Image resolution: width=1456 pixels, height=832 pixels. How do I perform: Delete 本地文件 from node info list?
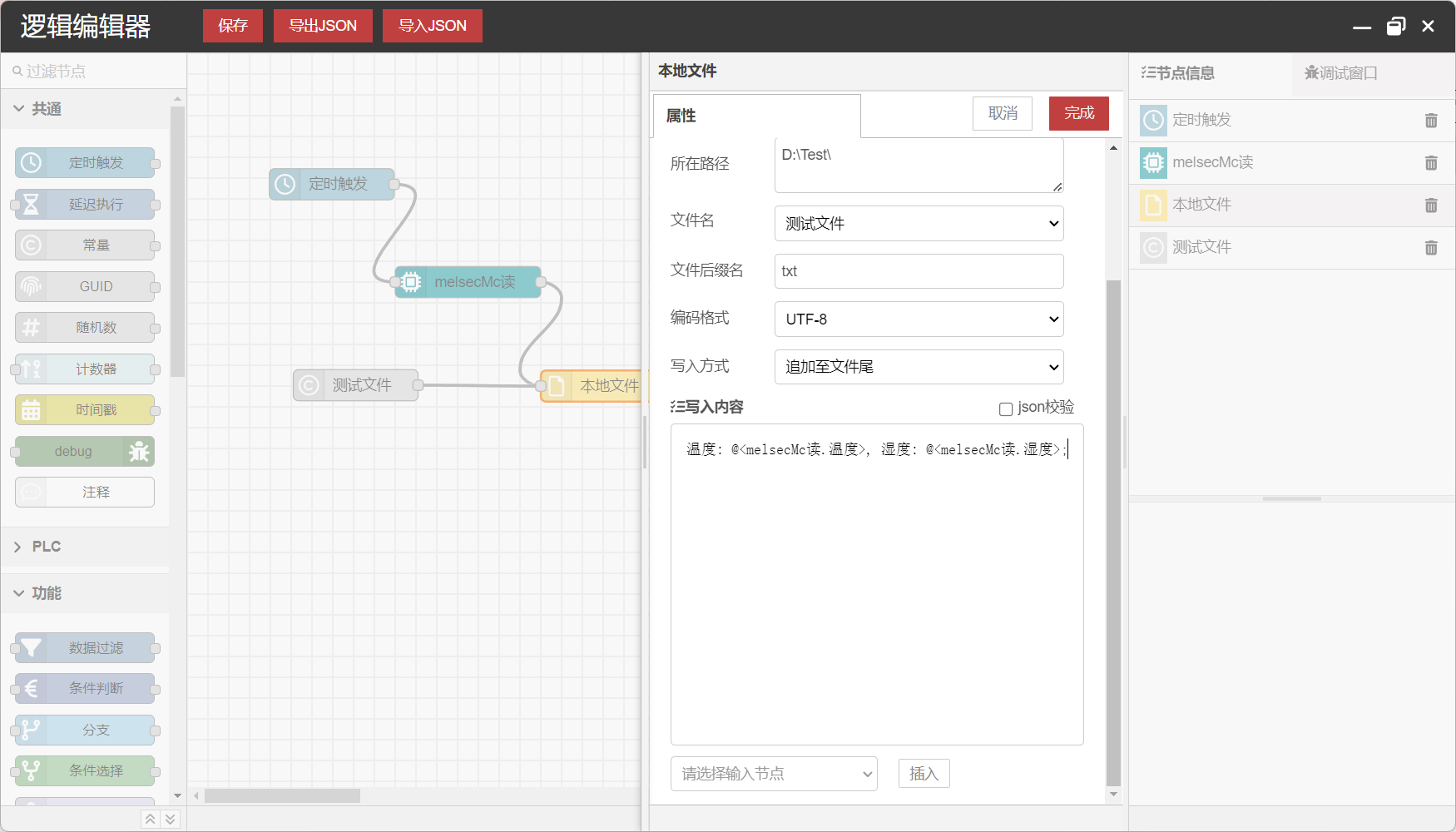coord(1431,206)
